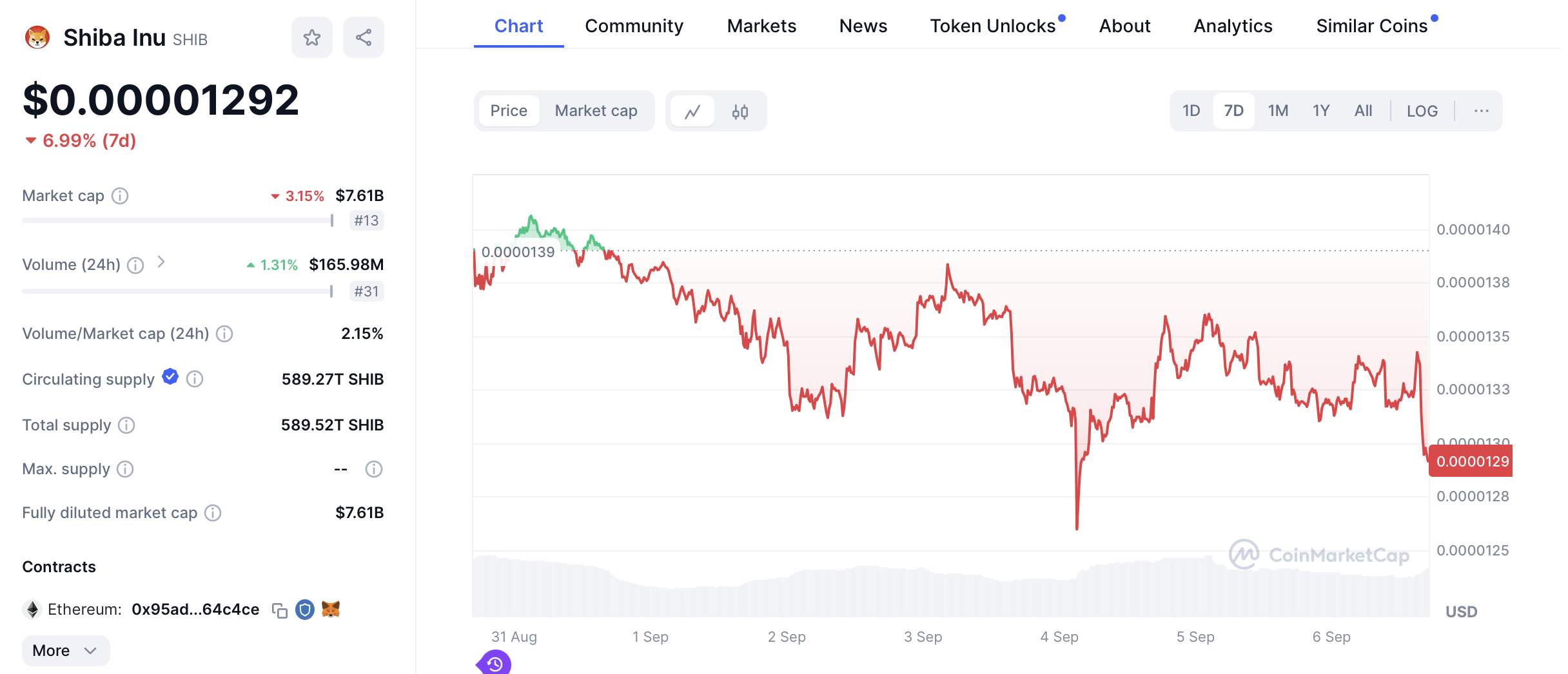Open the Markets tab

click(x=761, y=26)
